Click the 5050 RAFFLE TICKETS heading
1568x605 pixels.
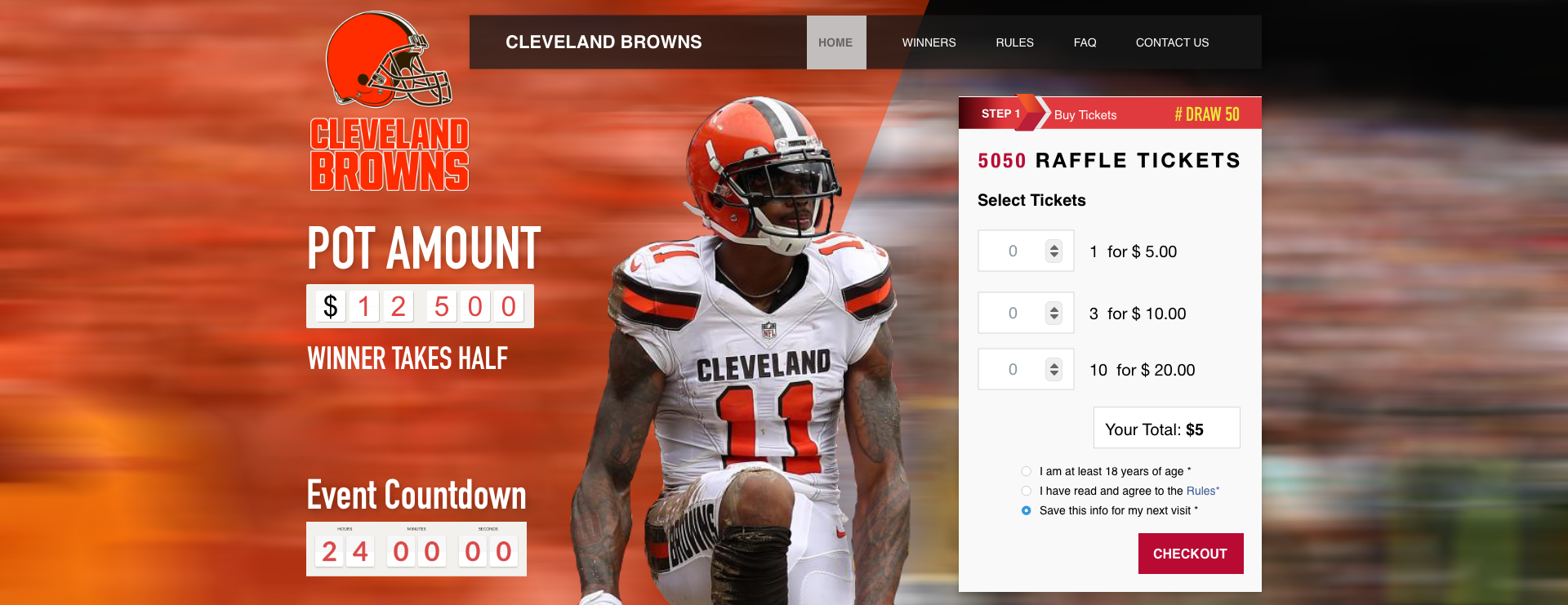[x=1109, y=160]
